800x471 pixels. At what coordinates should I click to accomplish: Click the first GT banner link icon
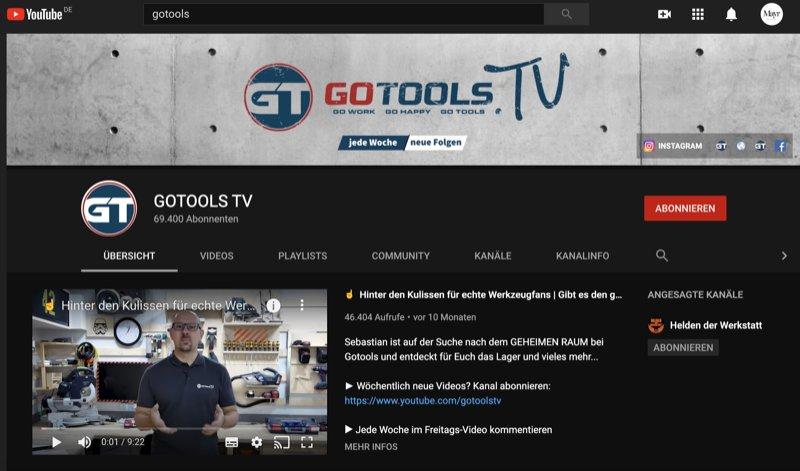pyautogui.click(x=720, y=146)
